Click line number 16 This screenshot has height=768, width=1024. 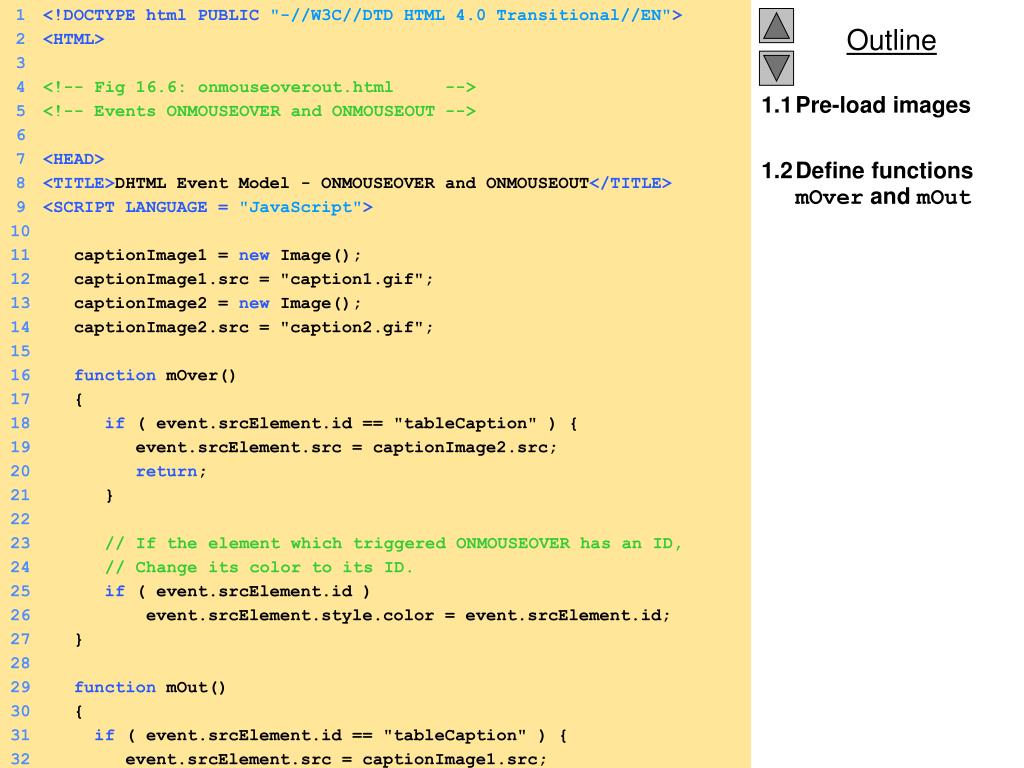click(20, 376)
